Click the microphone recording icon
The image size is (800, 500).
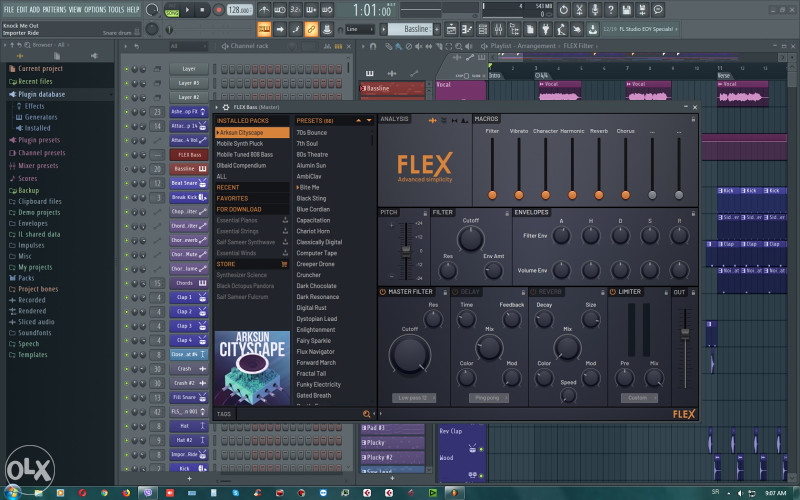pyautogui.click(x=595, y=10)
